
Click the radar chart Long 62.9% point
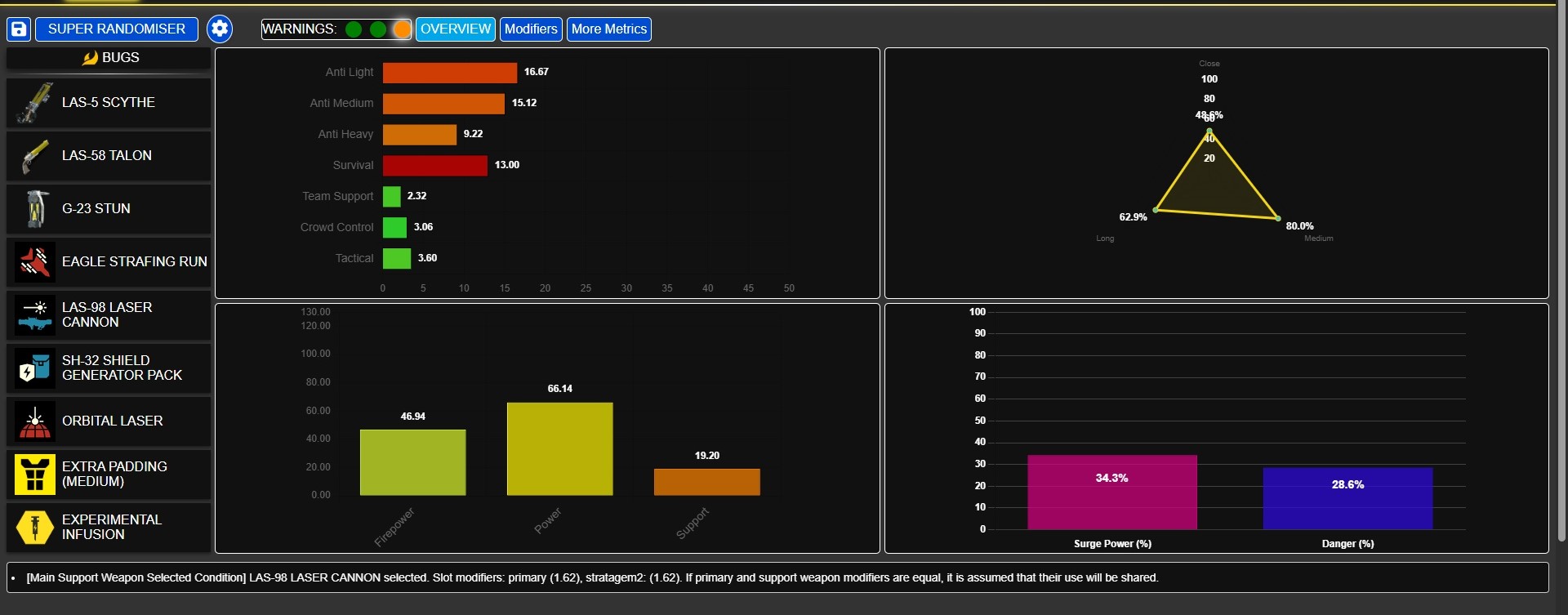(x=1156, y=210)
